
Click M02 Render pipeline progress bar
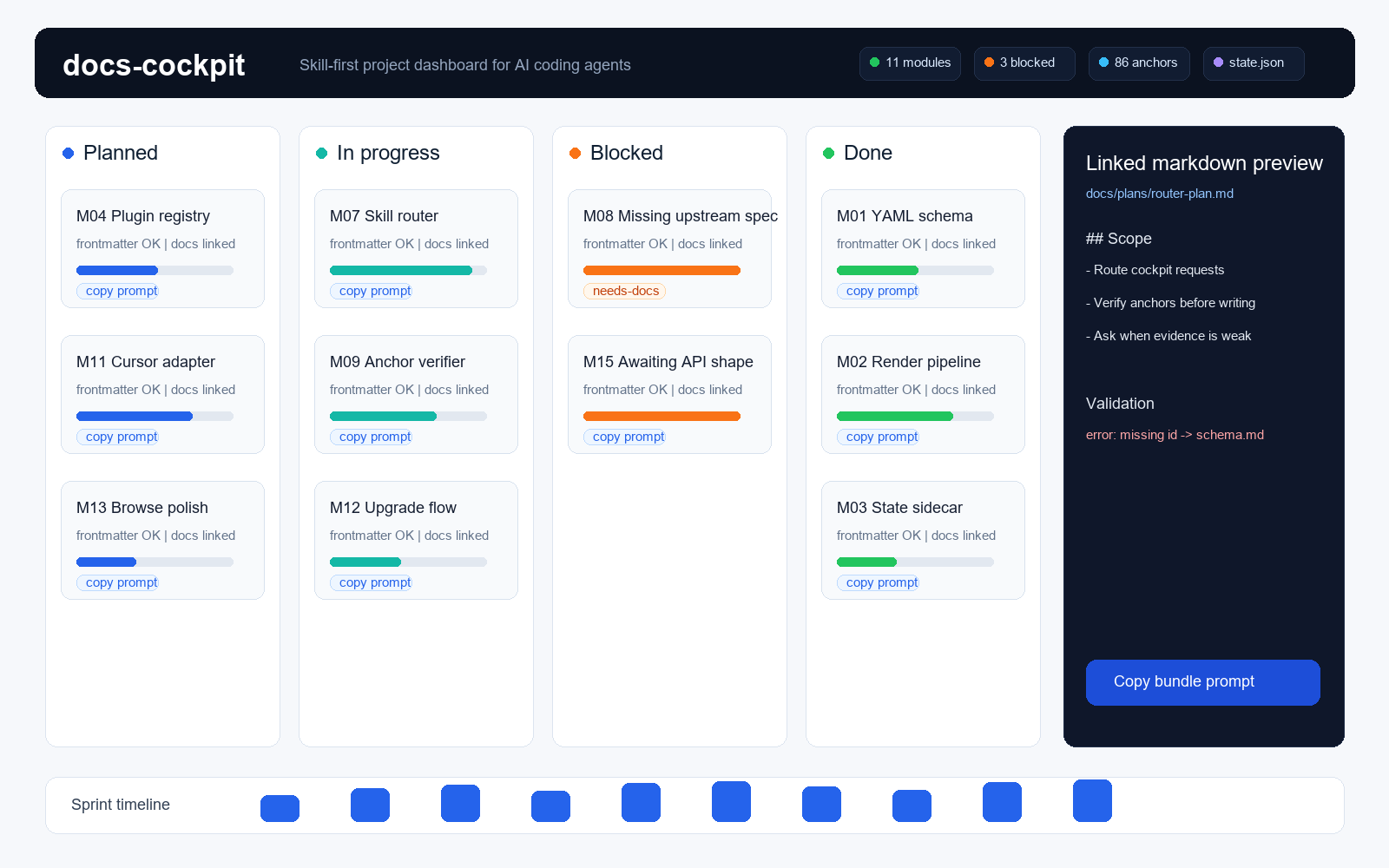[915, 417]
